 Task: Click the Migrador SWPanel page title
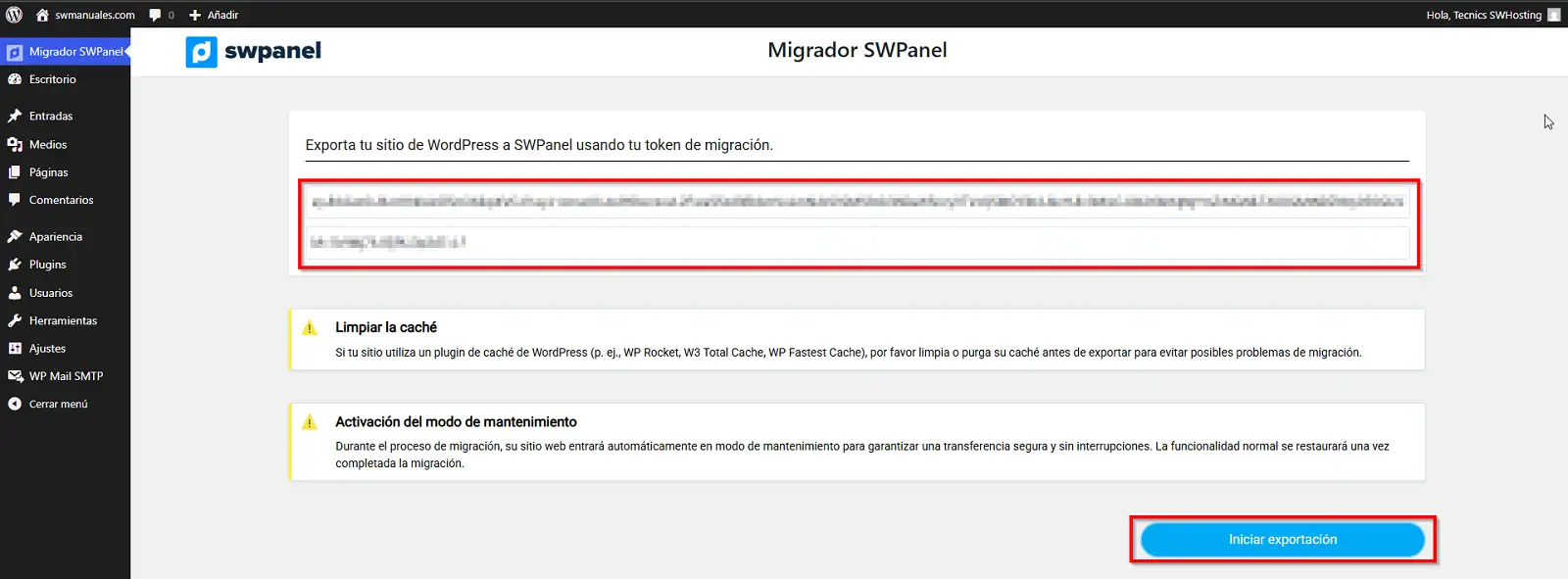tap(857, 50)
